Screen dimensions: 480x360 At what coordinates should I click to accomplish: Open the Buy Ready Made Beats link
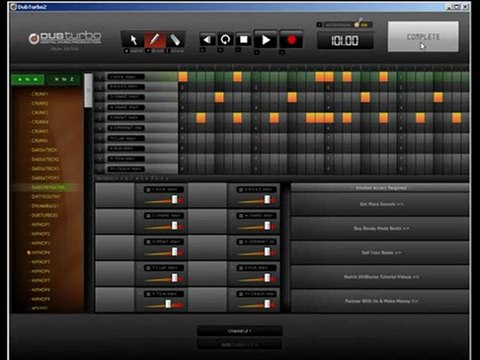tap(381, 228)
